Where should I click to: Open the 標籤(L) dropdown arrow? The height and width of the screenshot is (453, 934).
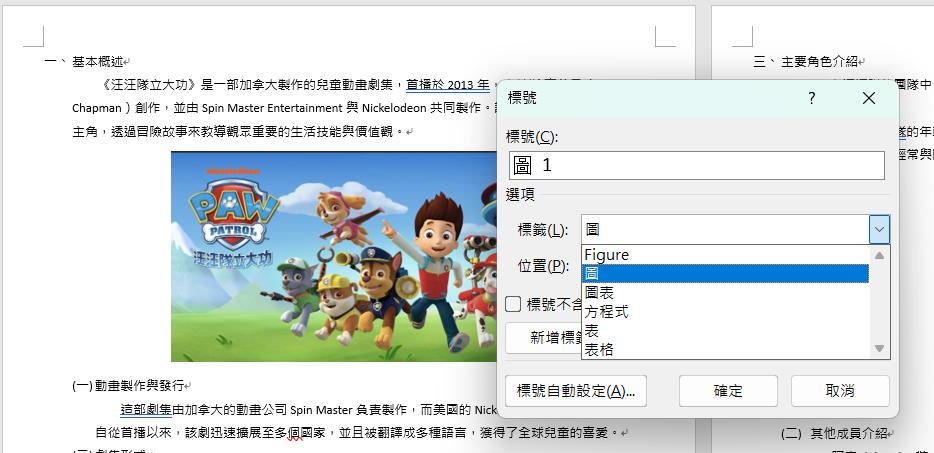[x=879, y=229]
